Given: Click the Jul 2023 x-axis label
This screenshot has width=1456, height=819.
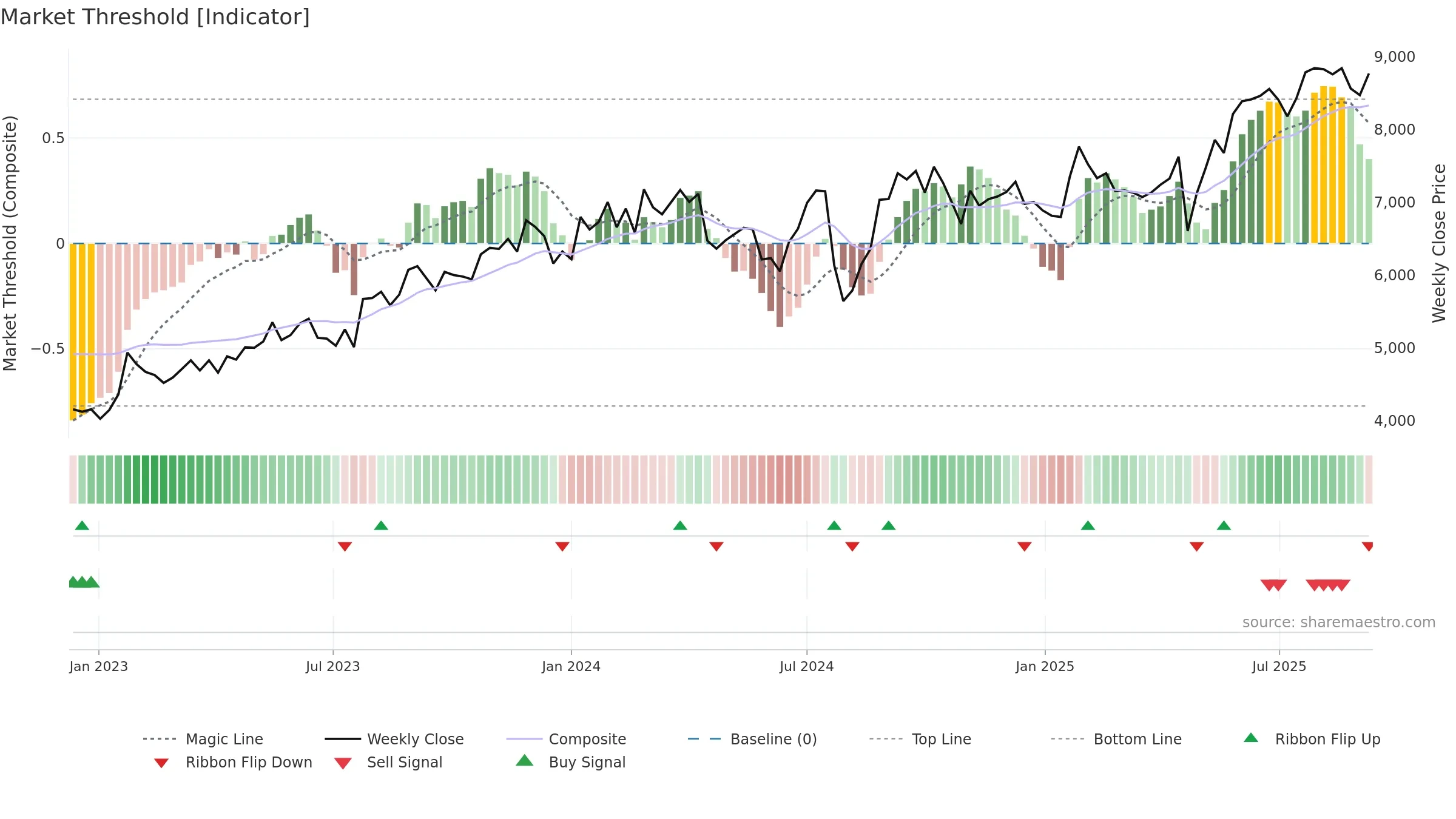Looking at the screenshot, I should (x=333, y=666).
